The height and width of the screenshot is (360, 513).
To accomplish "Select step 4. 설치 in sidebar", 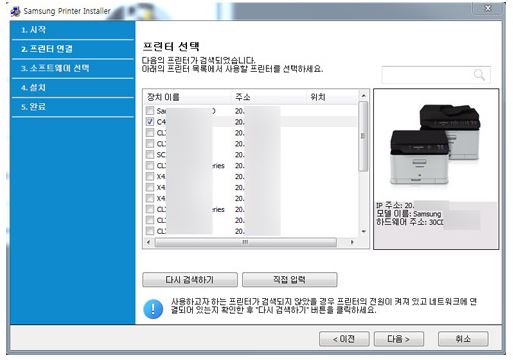I will click(x=72, y=88).
